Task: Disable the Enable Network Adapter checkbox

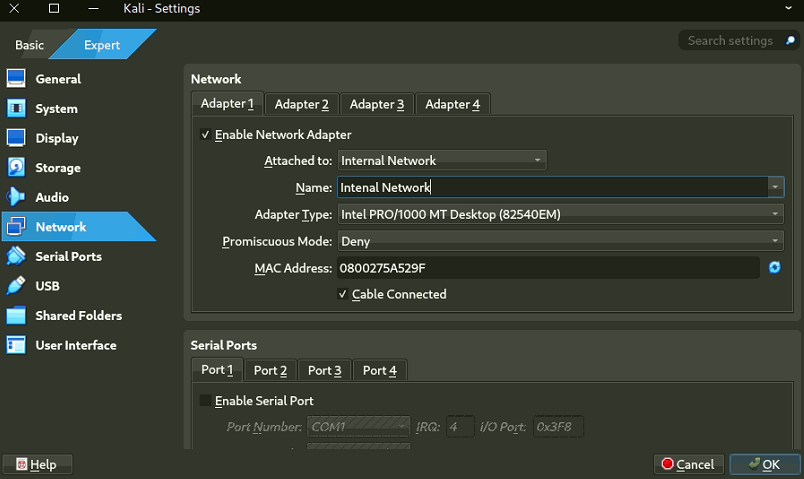Action: tap(206, 135)
